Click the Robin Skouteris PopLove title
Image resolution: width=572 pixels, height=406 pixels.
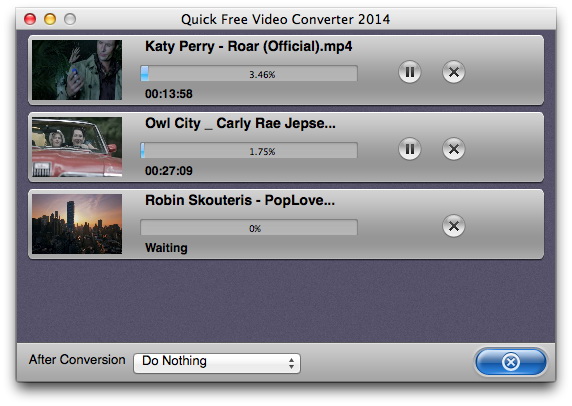(x=240, y=200)
